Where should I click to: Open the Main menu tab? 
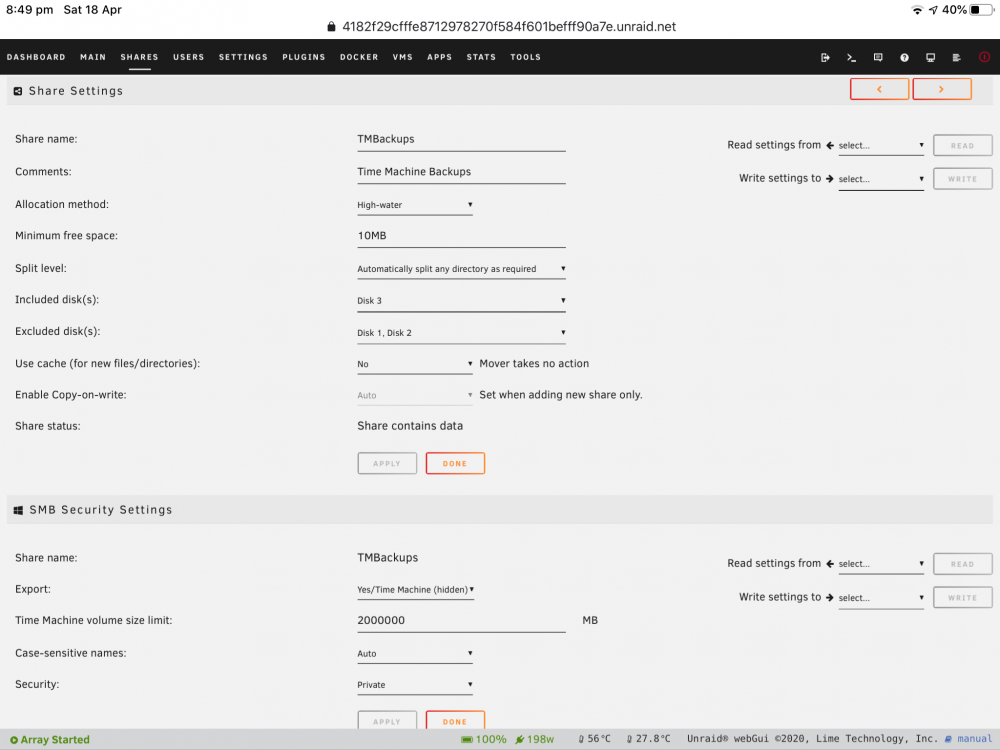(93, 57)
